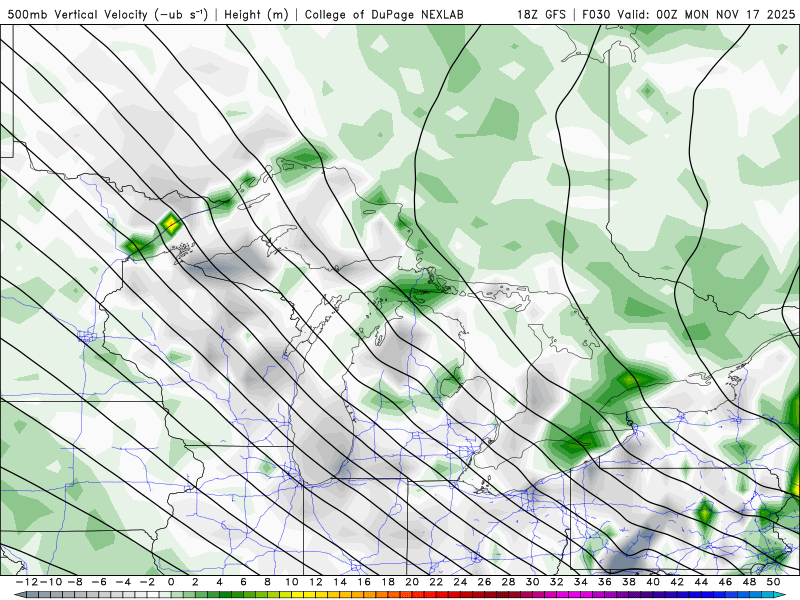Click the "50" color scale label
The width and height of the screenshot is (800, 600).
(x=773, y=582)
